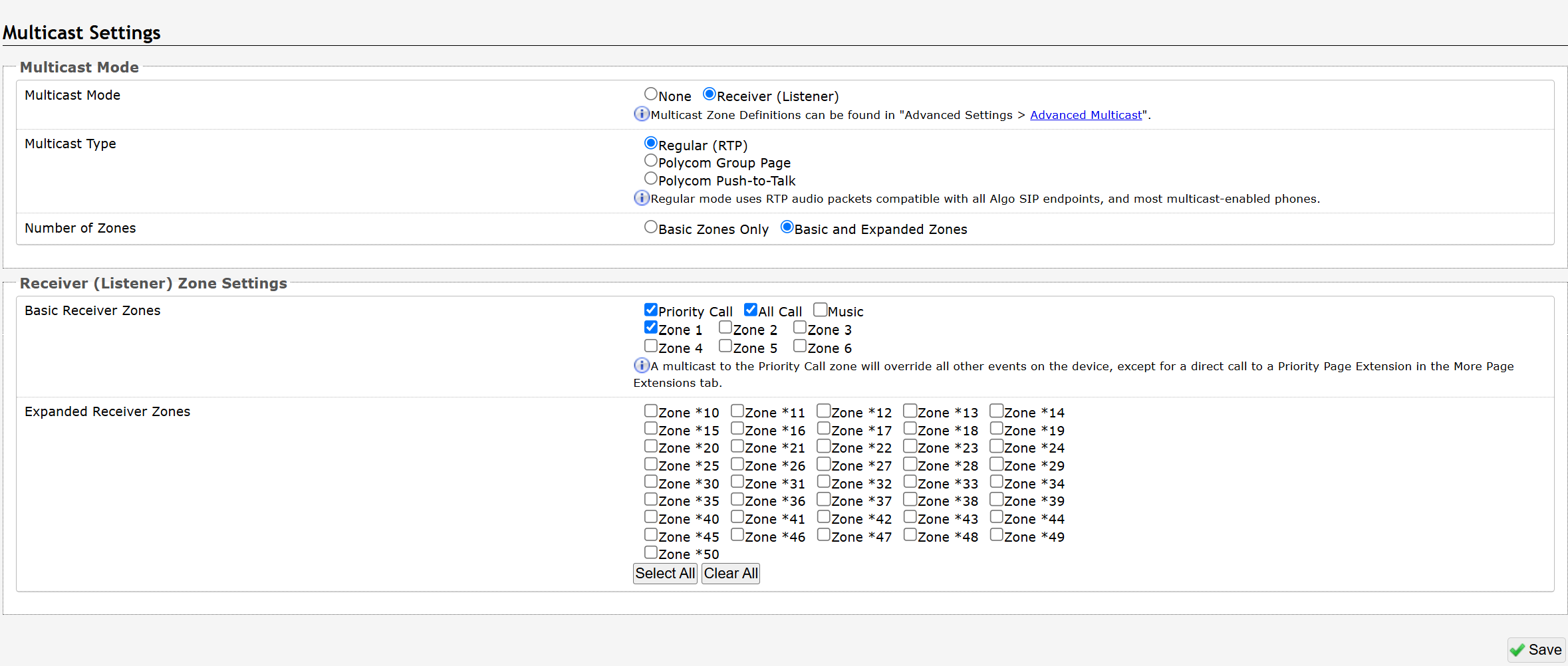Click the Select All button
The image size is (1568, 666).
point(665,574)
